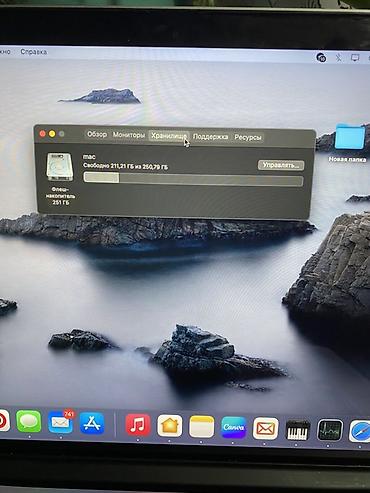Open Mail with the 741 unread badge

(61, 423)
